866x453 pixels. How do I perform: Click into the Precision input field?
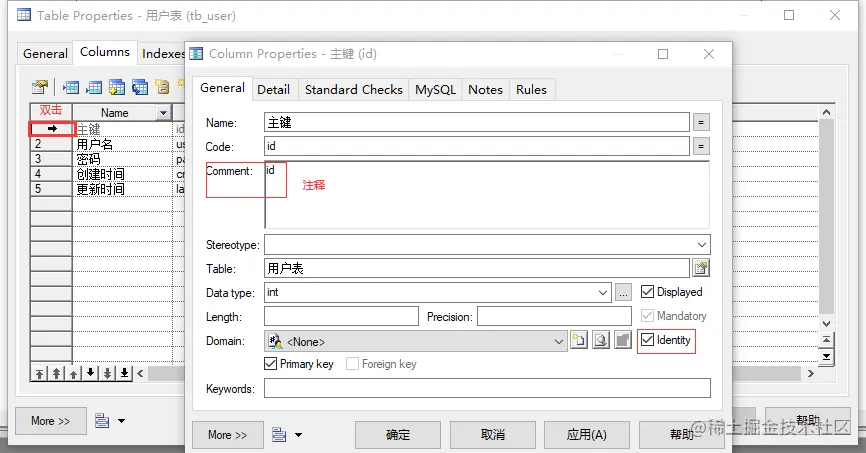tap(555, 317)
